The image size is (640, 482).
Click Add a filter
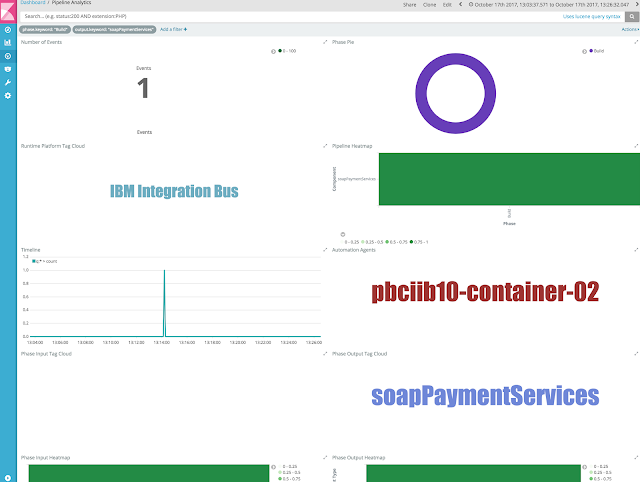[173, 29]
